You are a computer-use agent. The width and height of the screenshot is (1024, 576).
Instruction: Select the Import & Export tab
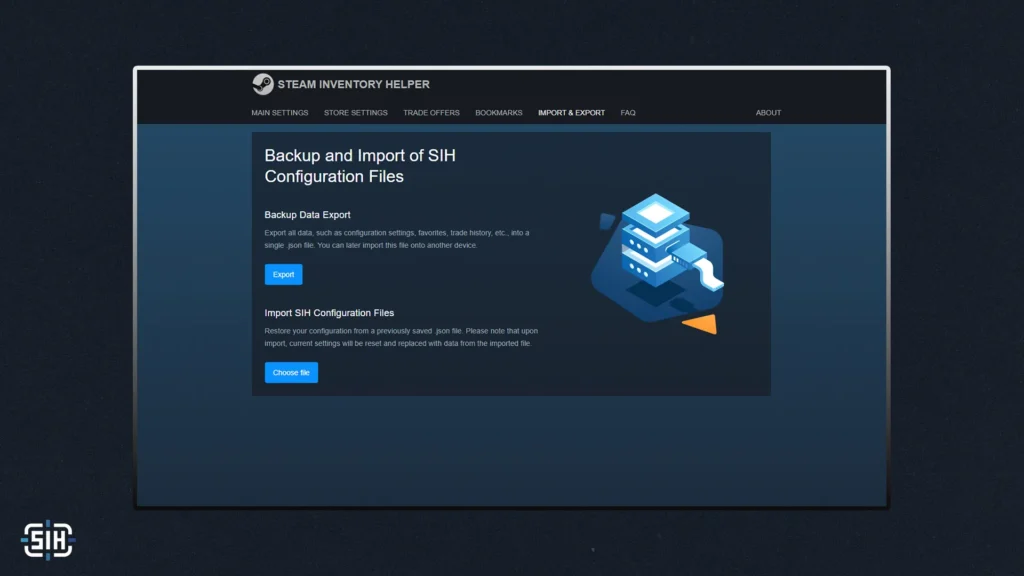click(571, 113)
